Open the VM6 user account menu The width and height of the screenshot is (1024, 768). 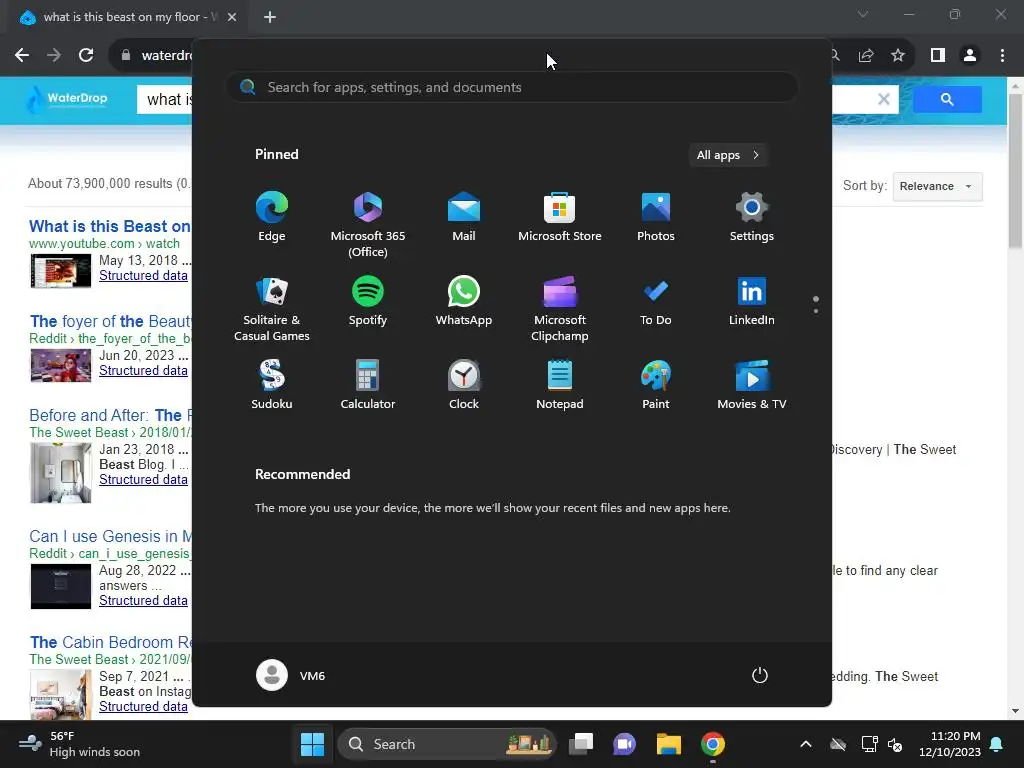291,675
